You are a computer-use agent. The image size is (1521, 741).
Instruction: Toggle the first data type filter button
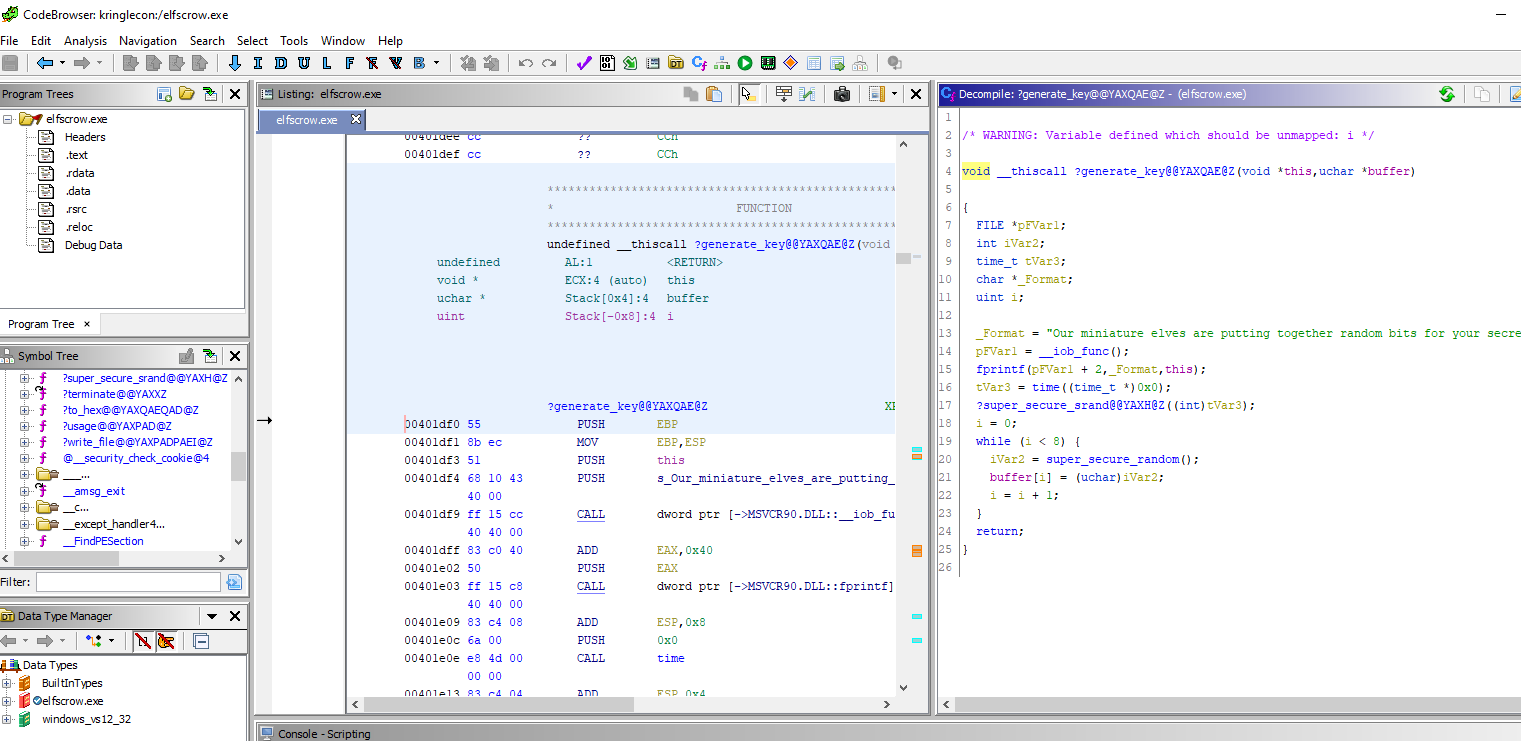tap(143, 640)
